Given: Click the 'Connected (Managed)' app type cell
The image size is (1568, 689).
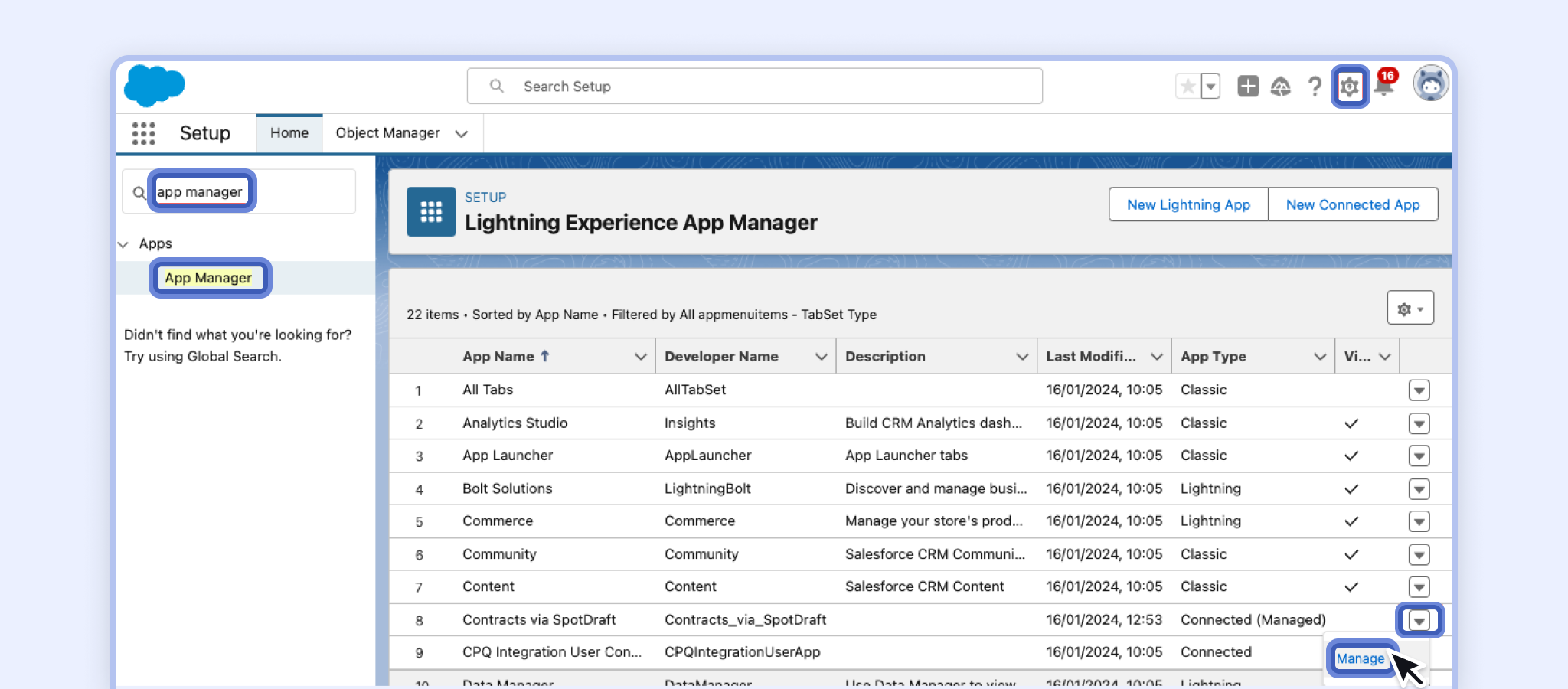Looking at the screenshot, I should (1253, 620).
